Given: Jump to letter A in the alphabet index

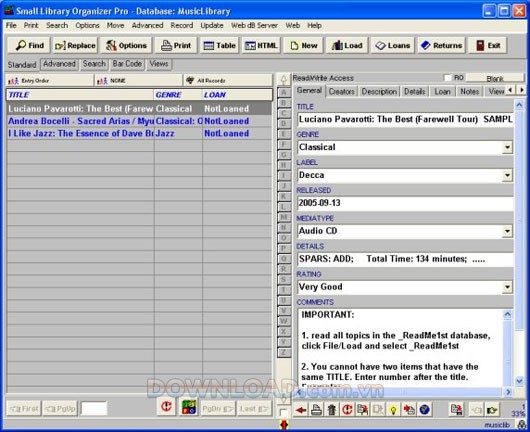Looking at the screenshot, I should (284, 92).
